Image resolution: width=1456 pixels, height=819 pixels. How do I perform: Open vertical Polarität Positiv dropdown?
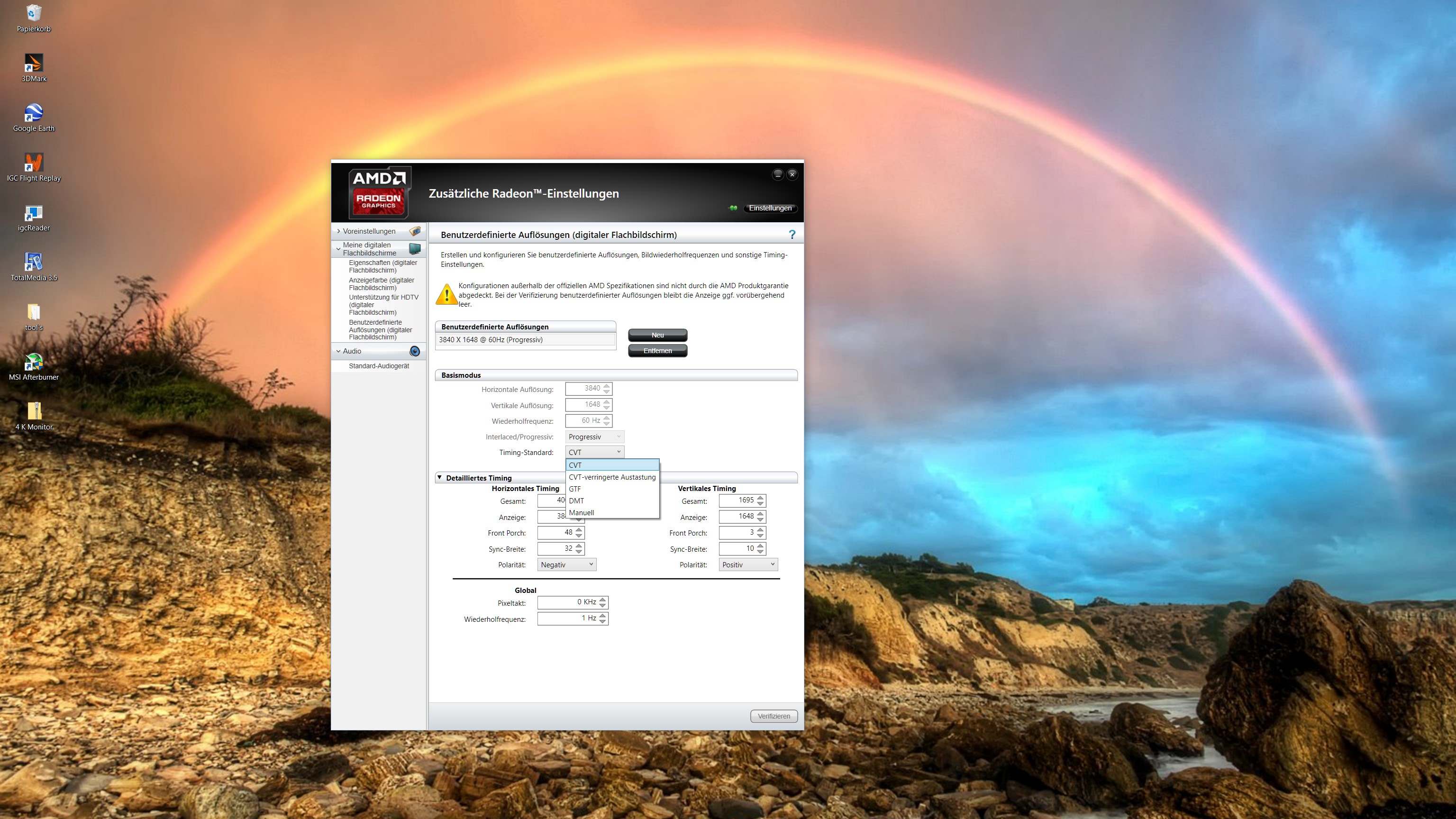pyautogui.click(x=748, y=564)
